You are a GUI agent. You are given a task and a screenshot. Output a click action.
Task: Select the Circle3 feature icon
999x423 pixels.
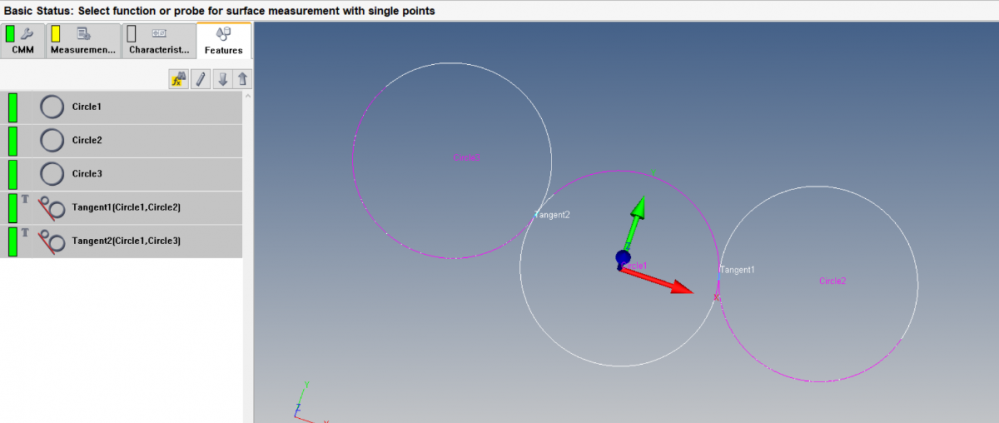point(52,174)
